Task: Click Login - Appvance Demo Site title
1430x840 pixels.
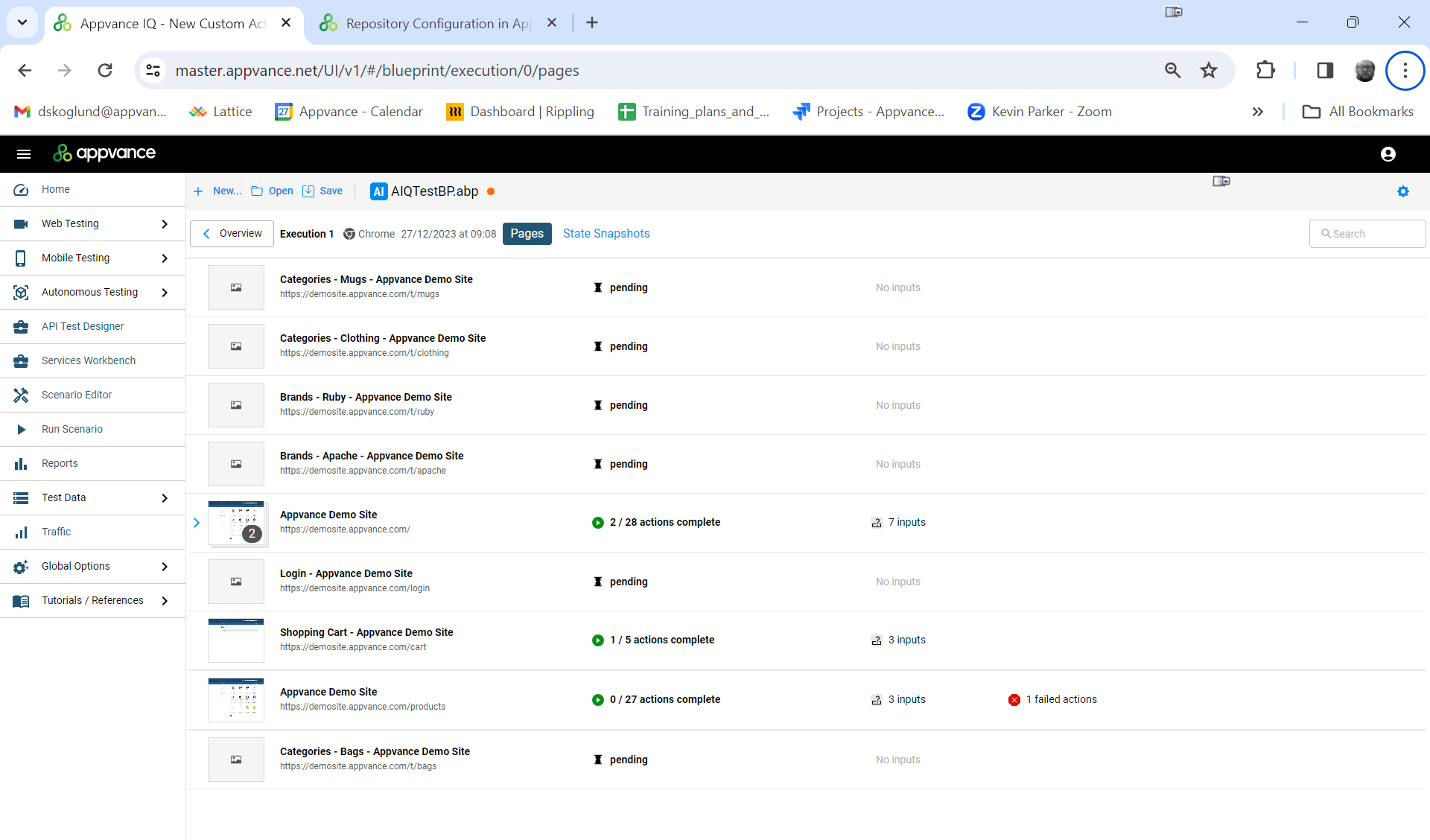Action: point(346,573)
